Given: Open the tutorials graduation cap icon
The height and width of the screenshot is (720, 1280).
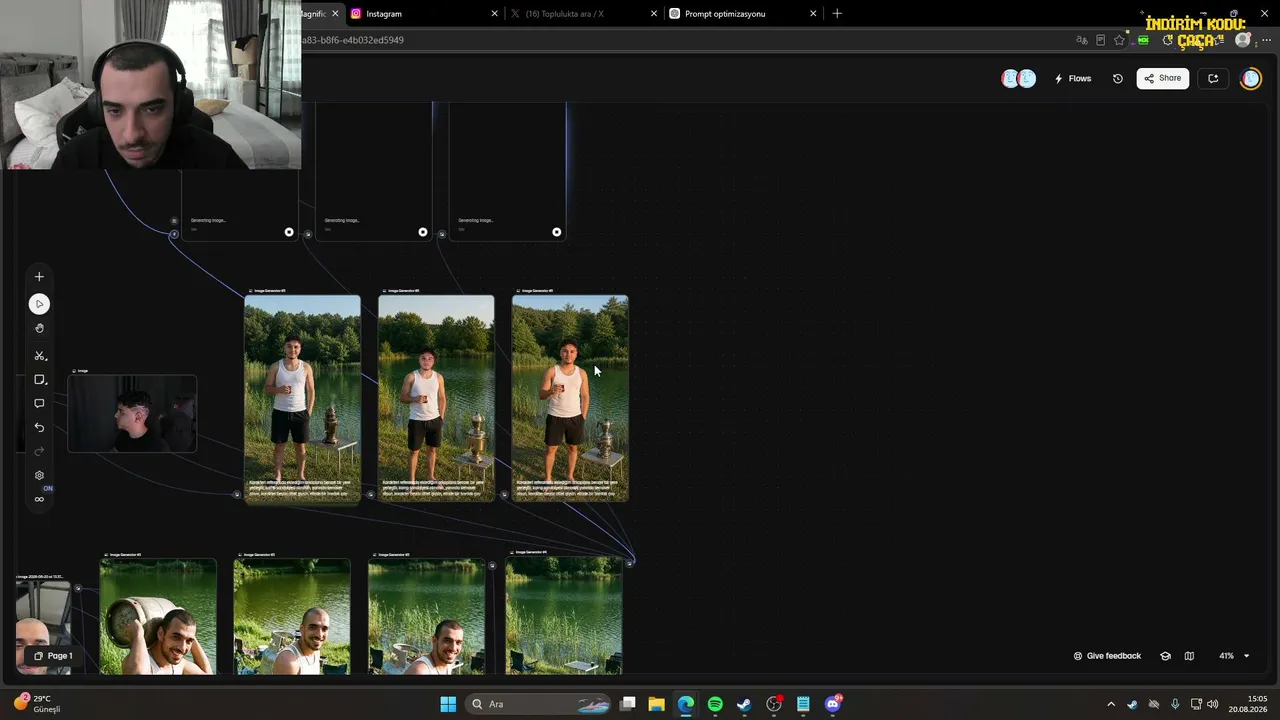Looking at the screenshot, I should [x=1165, y=656].
